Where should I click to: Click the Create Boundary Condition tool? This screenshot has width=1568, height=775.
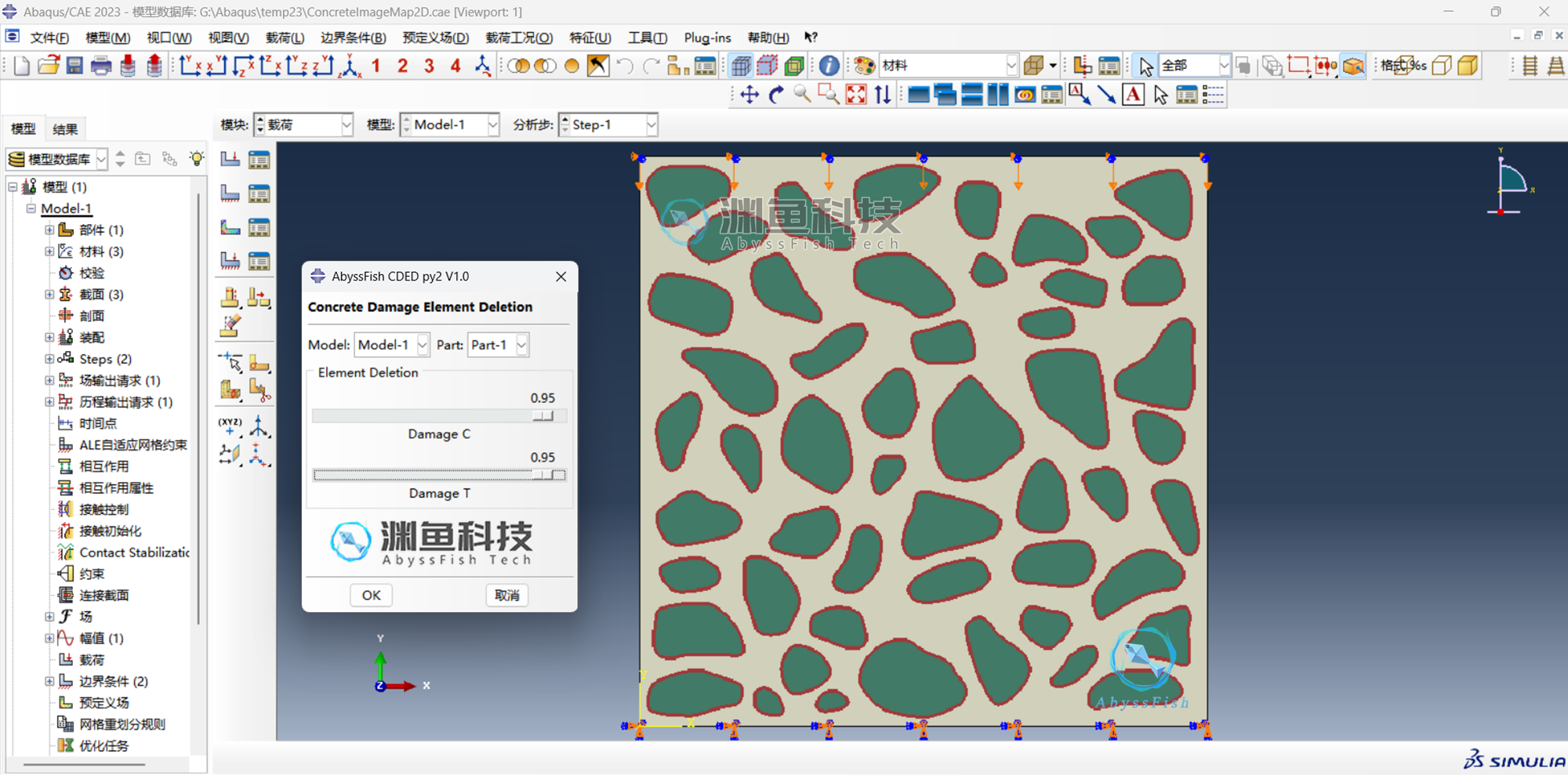(x=230, y=194)
